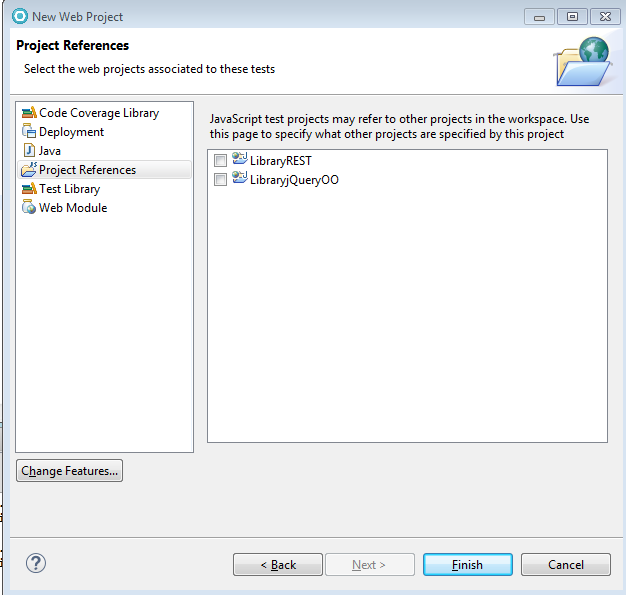Click the New Web Project window title icon
626x595 pixels.
(x=20, y=16)
